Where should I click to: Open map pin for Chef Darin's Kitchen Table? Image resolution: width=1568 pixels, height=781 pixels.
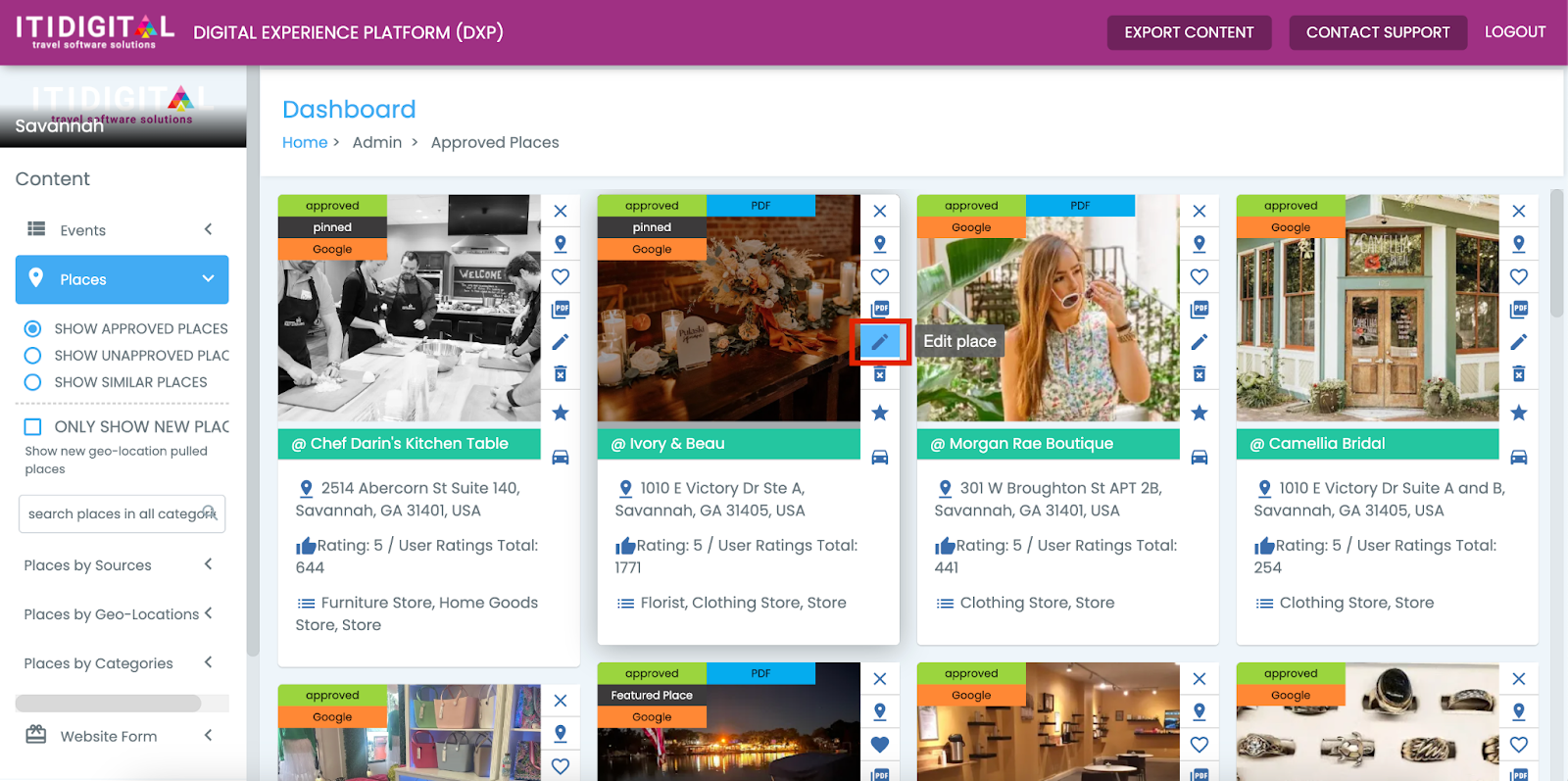pos(561,244)
